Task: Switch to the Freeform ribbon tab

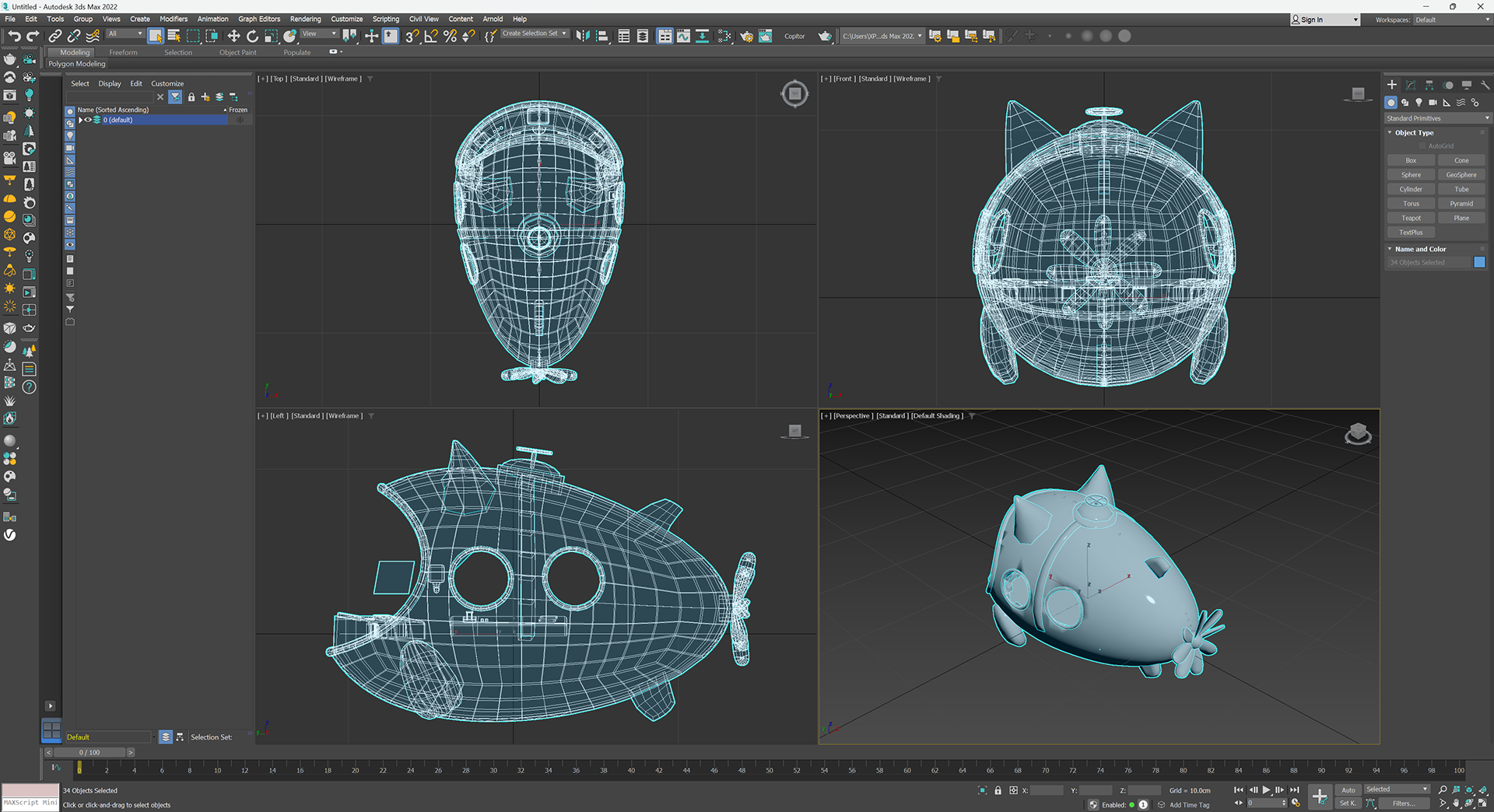Action: [x=123, y=52]
